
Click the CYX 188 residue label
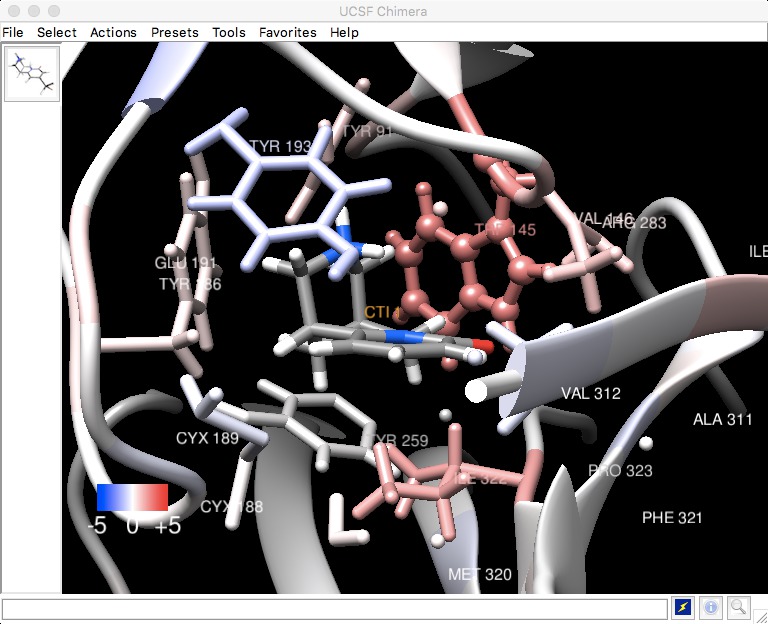tap(232, 506)
